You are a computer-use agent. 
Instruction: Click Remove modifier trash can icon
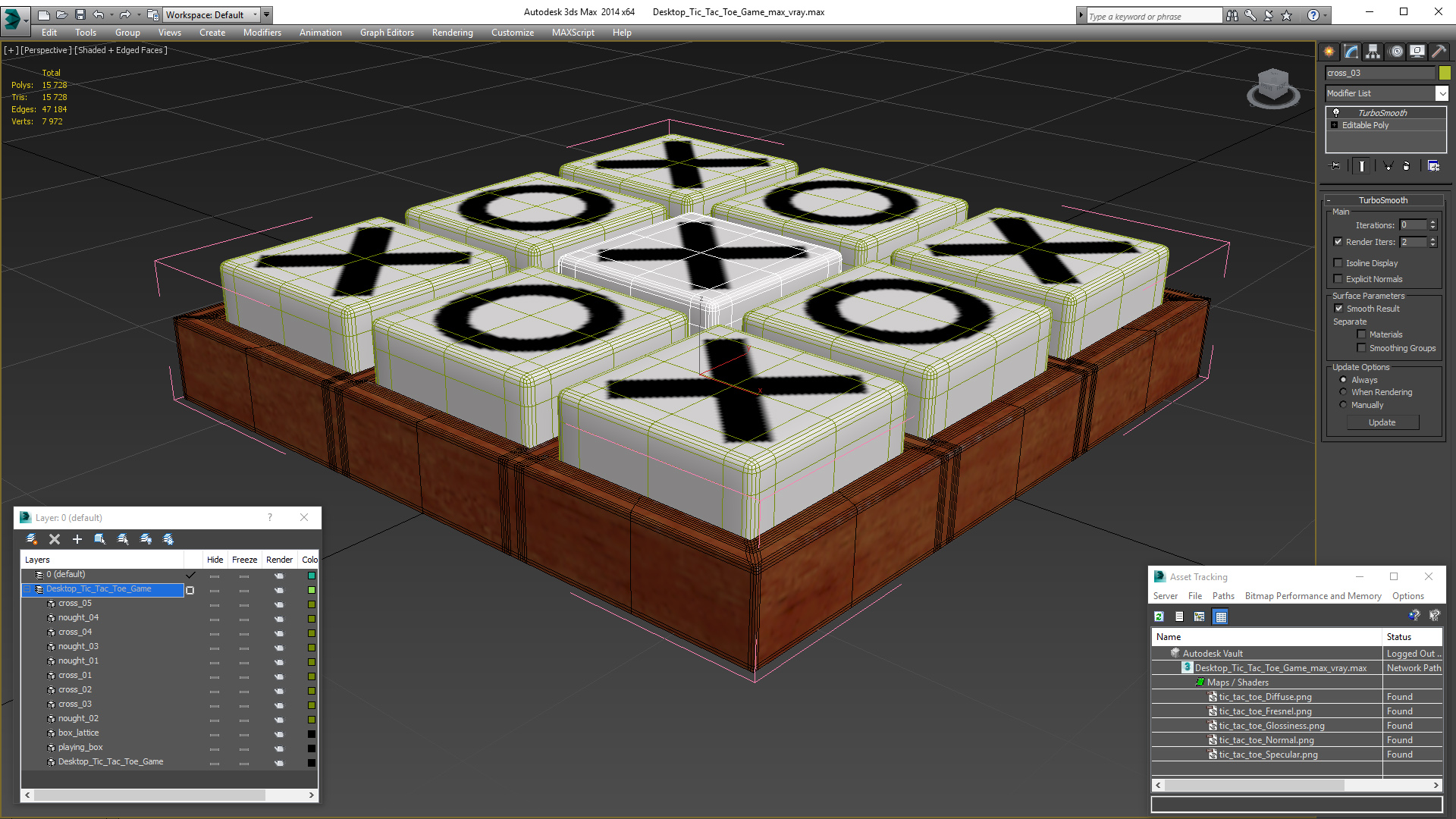tap(1407, 165)
